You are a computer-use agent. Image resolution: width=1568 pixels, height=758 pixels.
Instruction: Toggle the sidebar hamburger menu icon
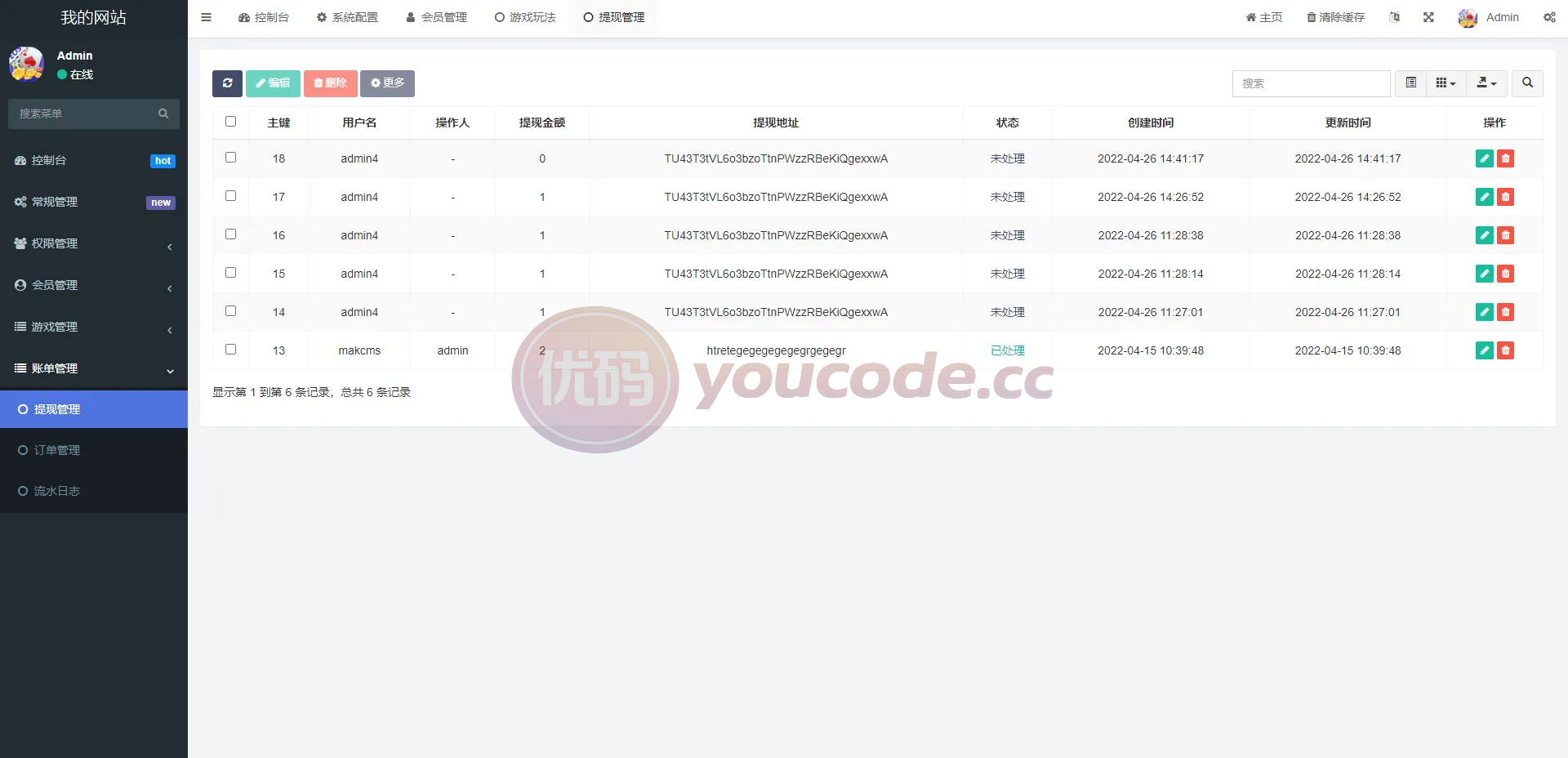point(206,17)
